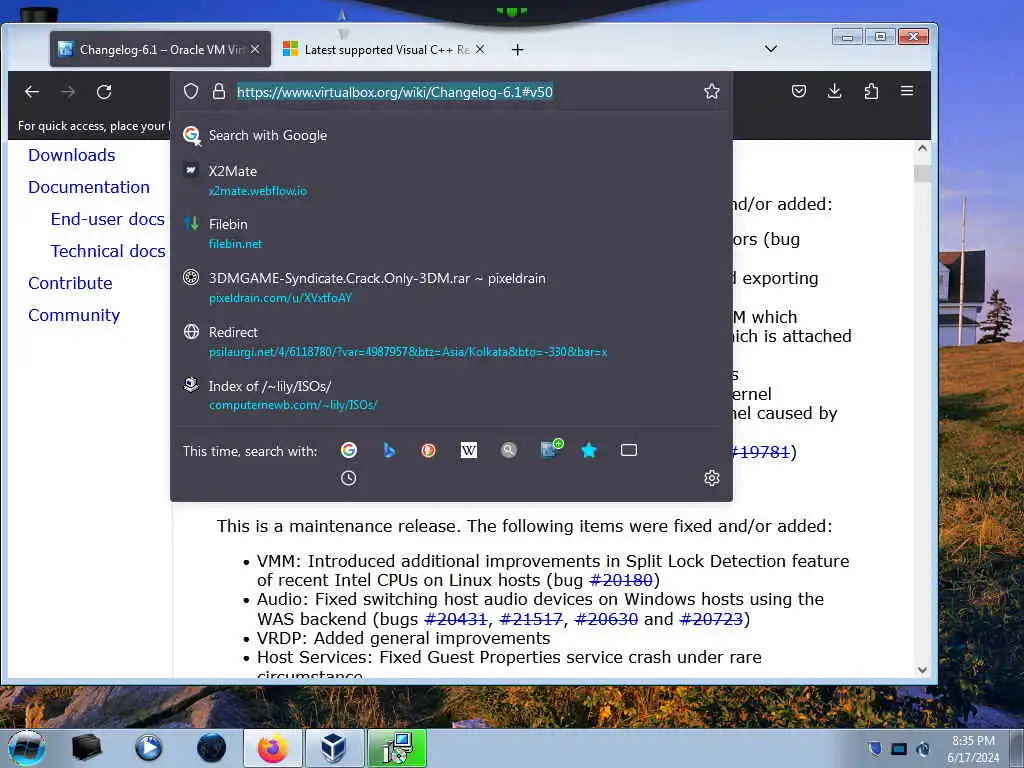Viewport: 1024px width, 768px height.
Task: Open the tracking protection shield icon
Action: (191, 91)
